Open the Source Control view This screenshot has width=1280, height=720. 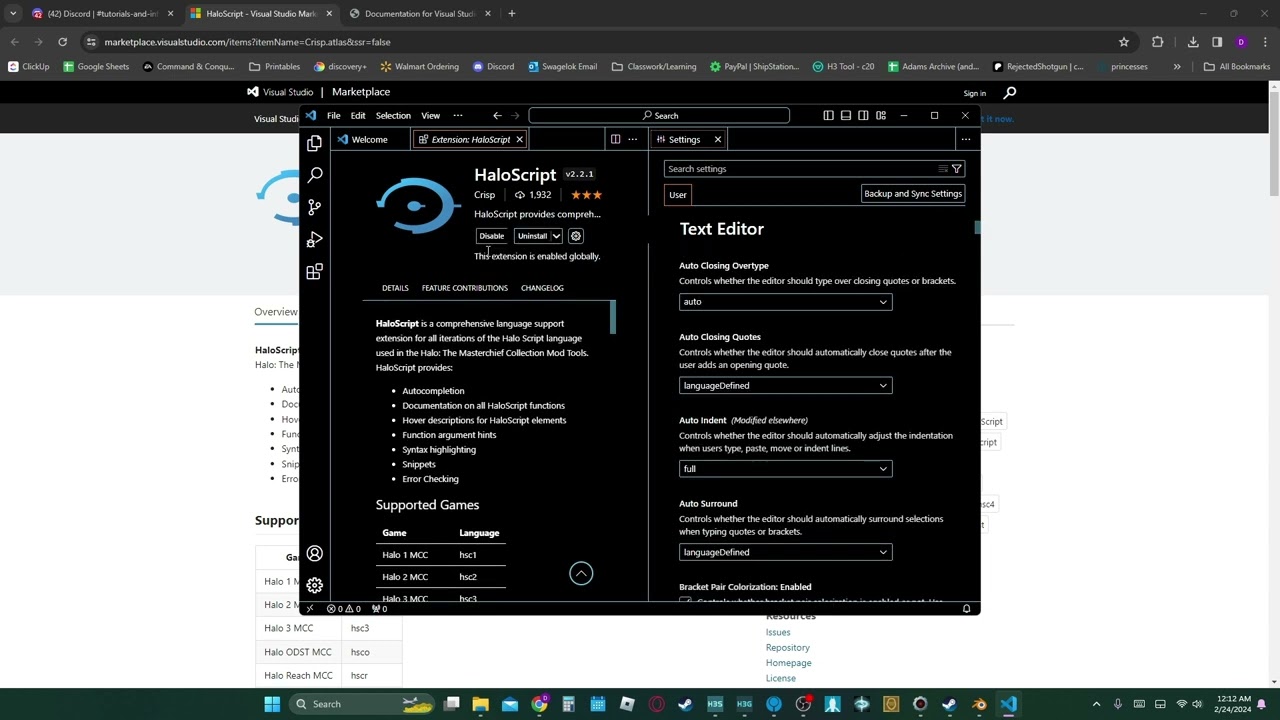(x=314, y=207)
